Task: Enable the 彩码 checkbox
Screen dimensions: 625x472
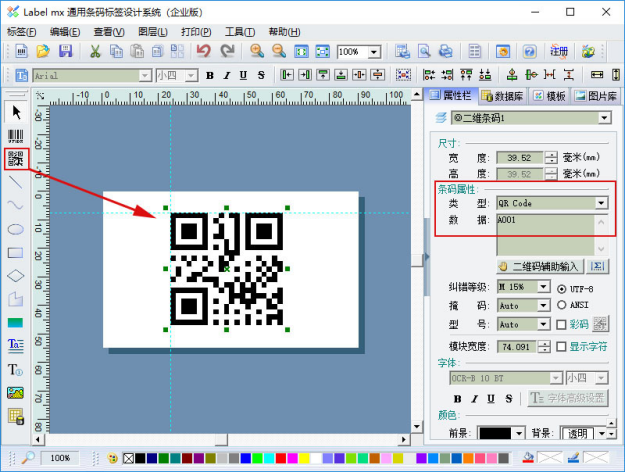Action: coord(561,324)
